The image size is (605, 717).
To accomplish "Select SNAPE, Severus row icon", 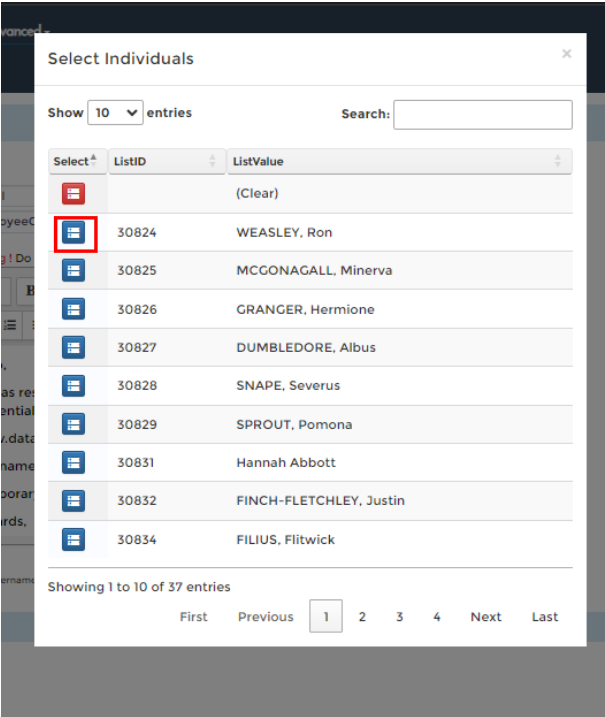I will [73, 386].
